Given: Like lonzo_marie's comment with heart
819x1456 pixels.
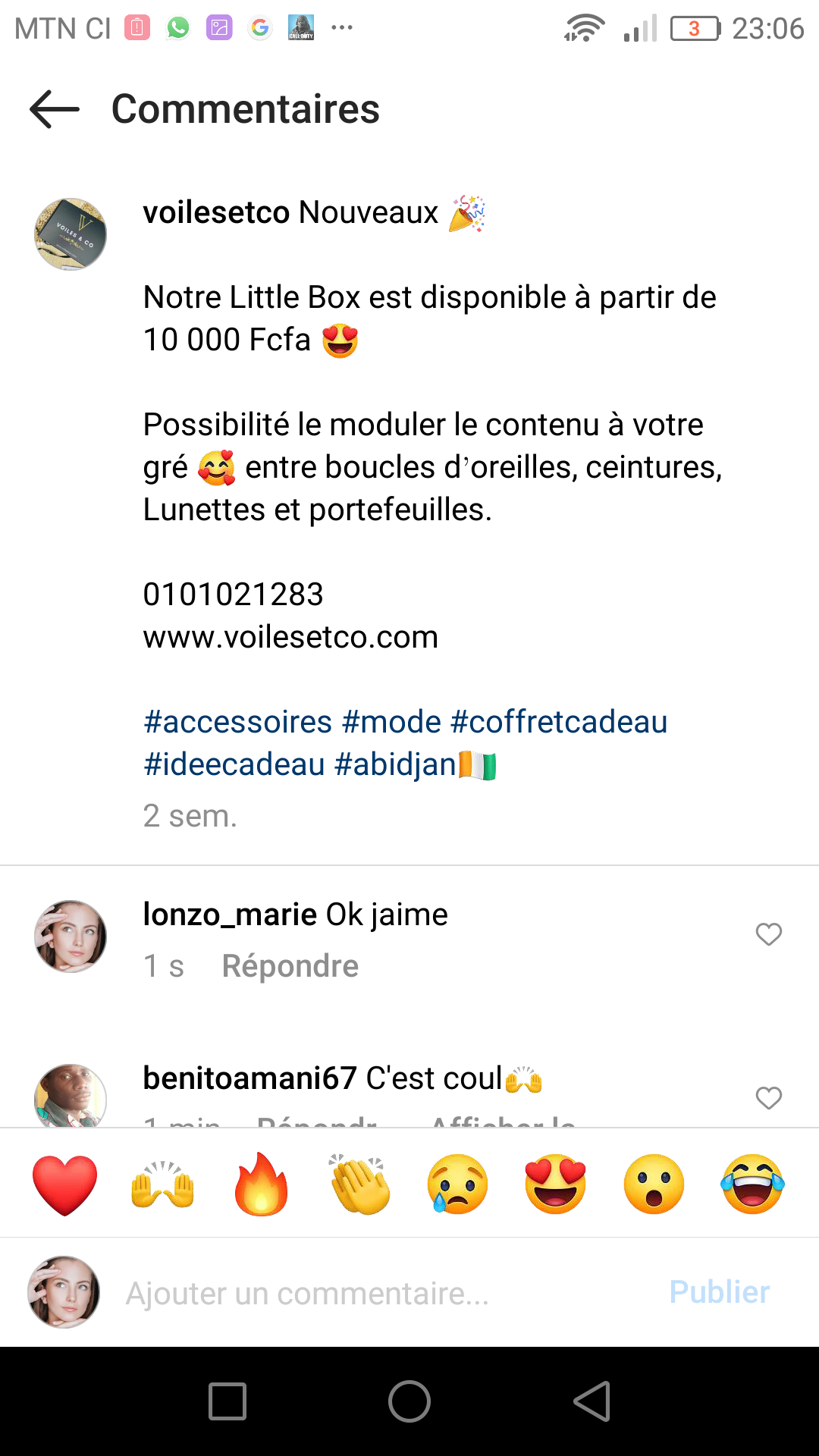Looking at the screenshot, I should [768, 934].
